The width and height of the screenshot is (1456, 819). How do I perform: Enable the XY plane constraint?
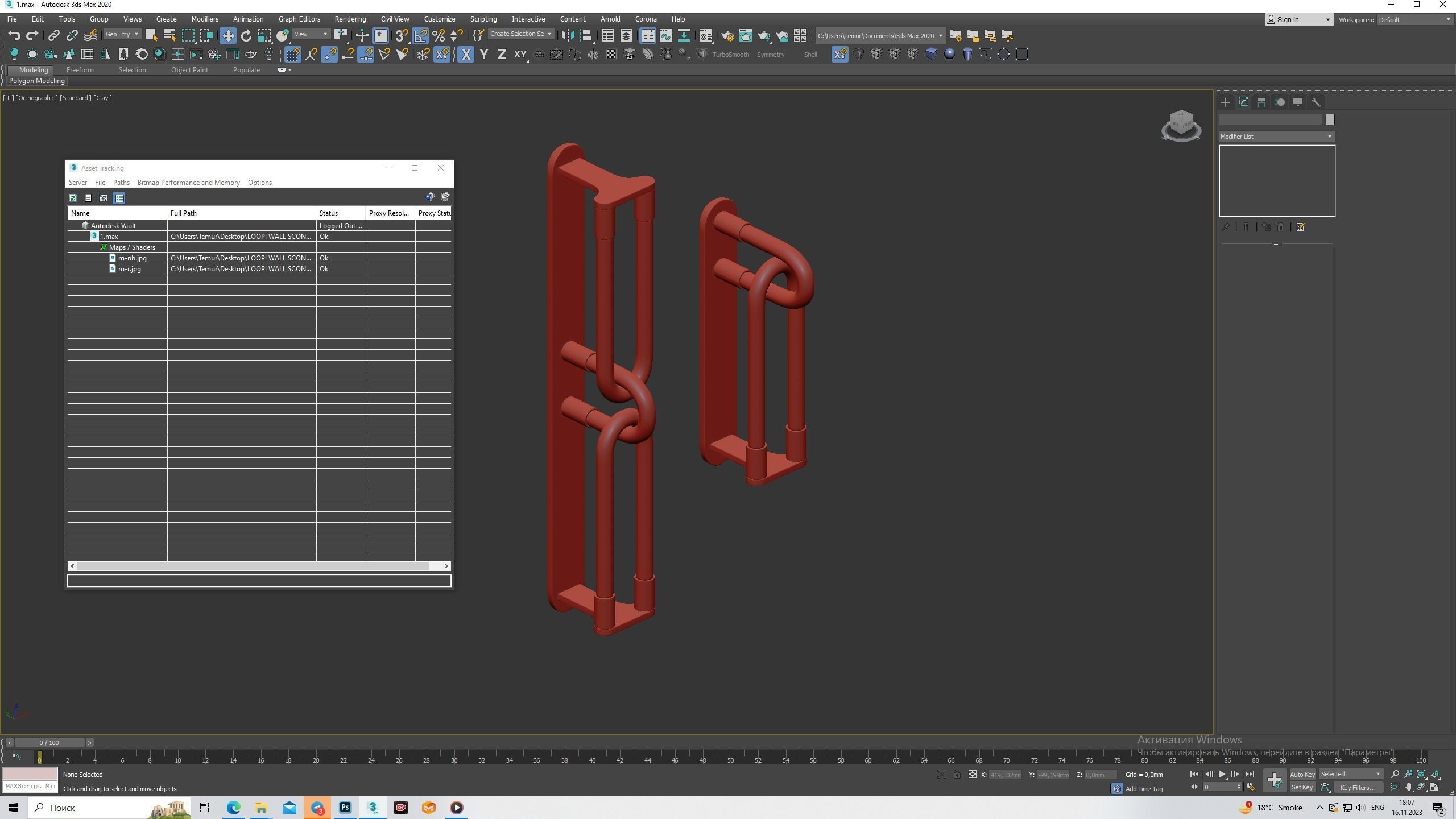[x=520, y=55]
